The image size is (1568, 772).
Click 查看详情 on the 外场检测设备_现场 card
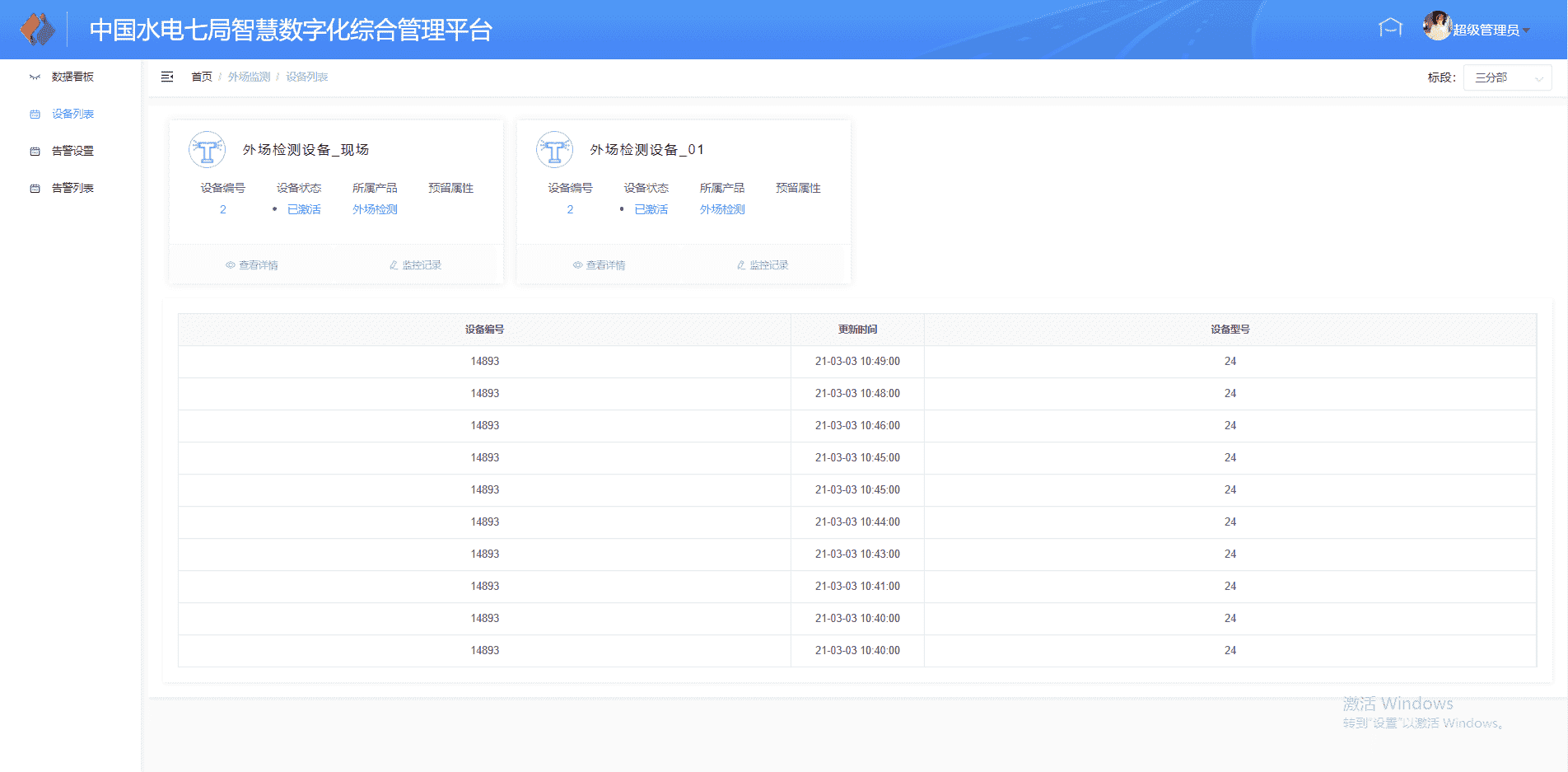pos(252,265)
